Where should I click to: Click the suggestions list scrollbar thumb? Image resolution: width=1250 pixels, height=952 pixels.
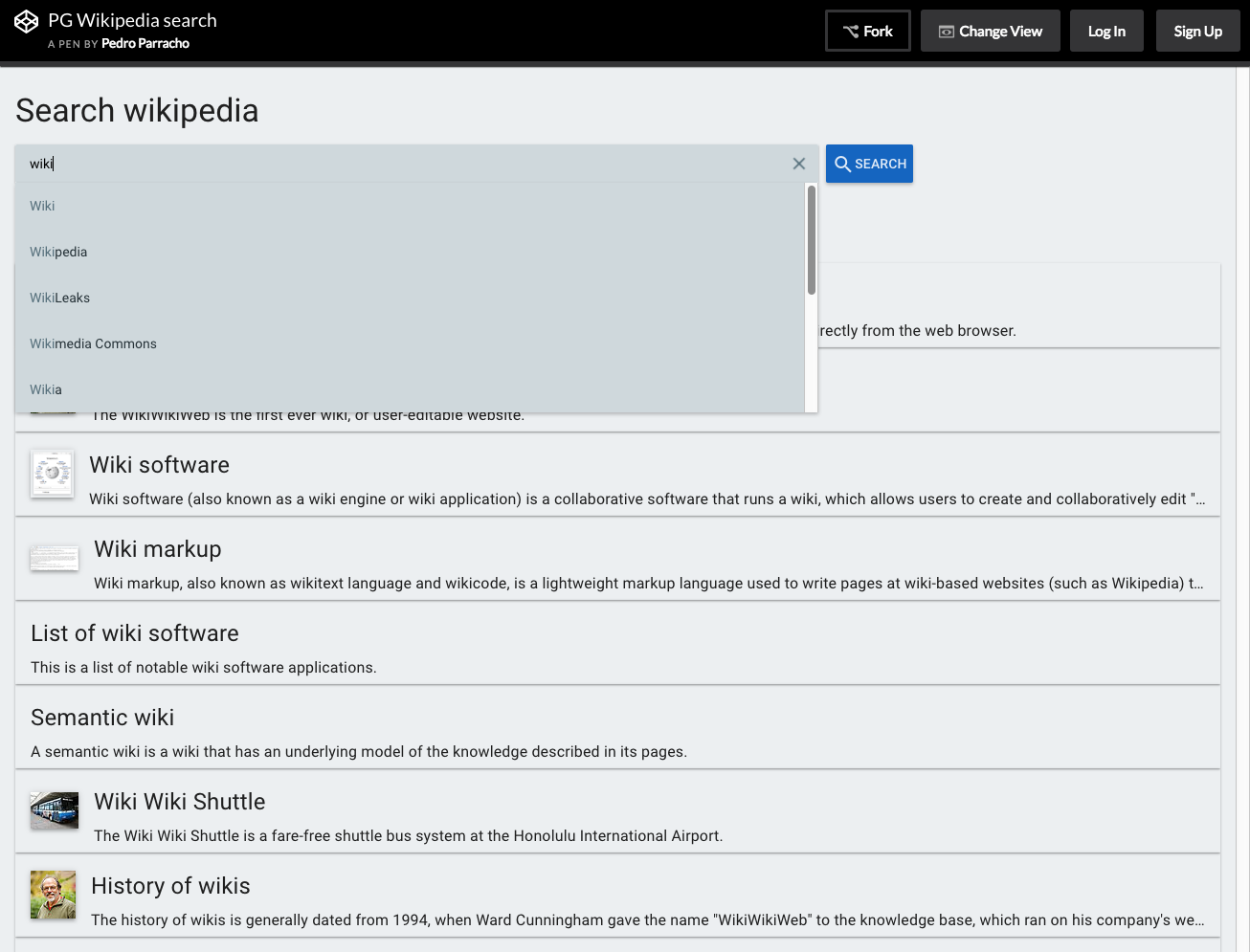tap(811, 239)
